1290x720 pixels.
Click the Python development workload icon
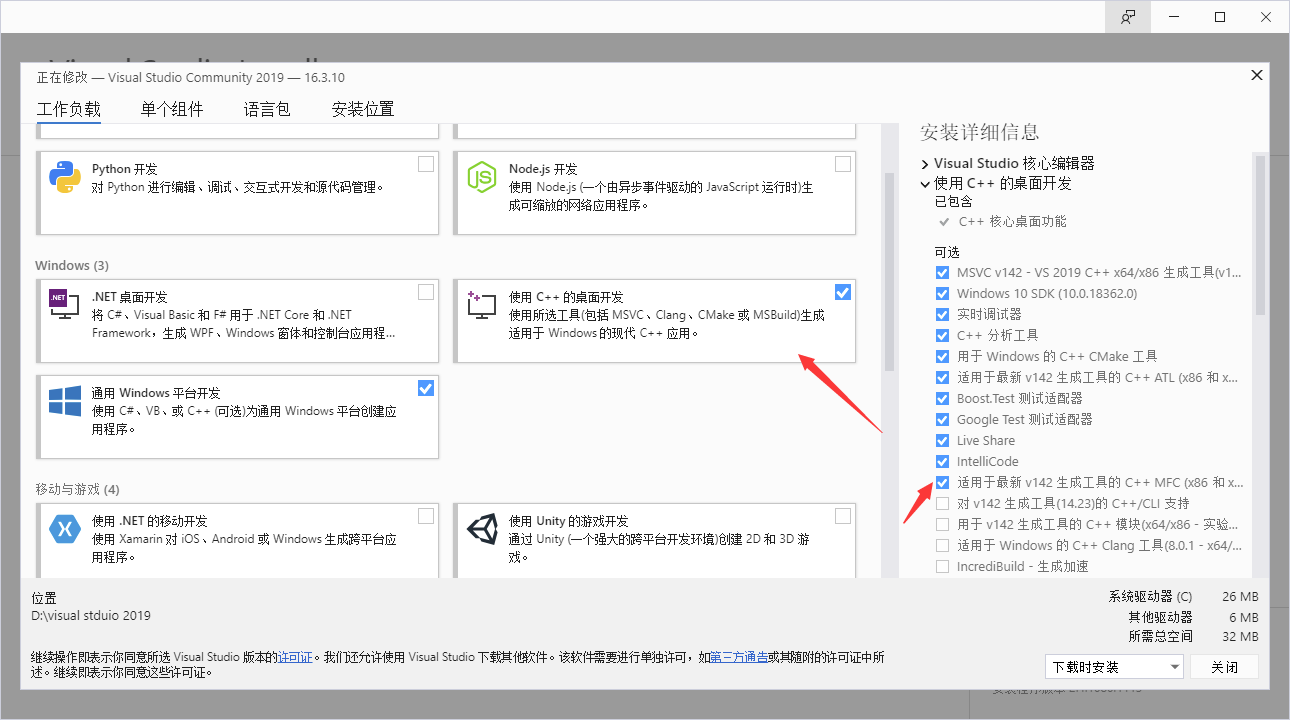(x=65, y=177)
